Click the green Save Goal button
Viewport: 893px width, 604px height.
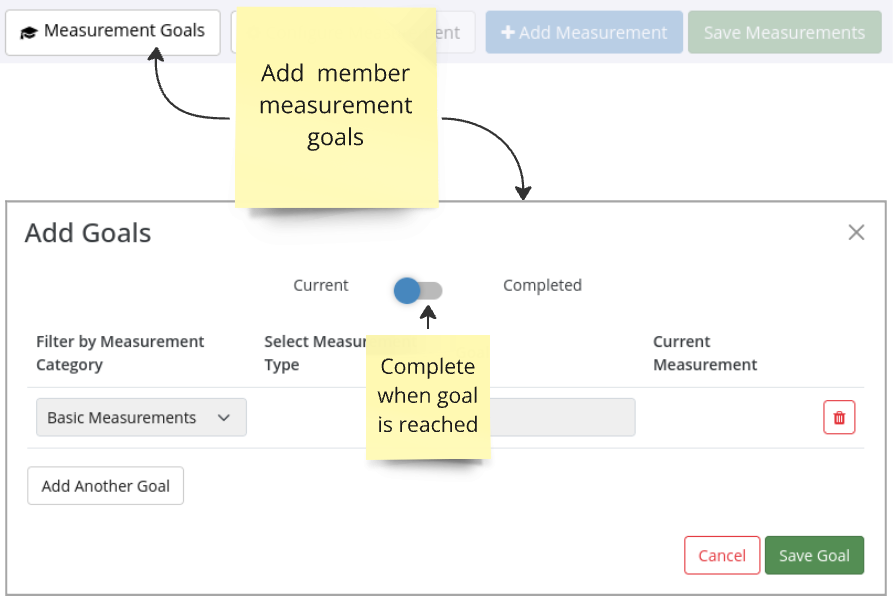[x=814, y=555]
